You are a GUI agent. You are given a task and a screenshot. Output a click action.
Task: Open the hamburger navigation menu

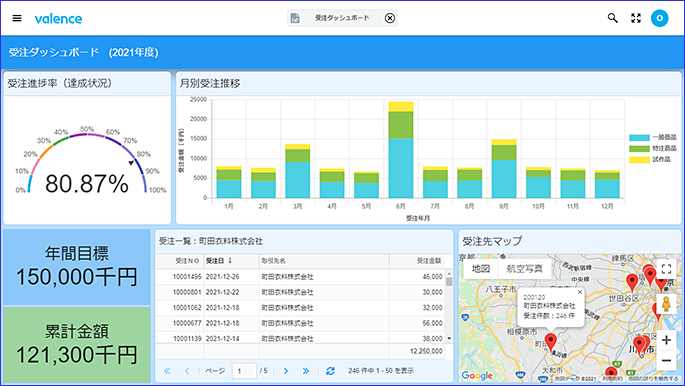click(x=17, y=18)
